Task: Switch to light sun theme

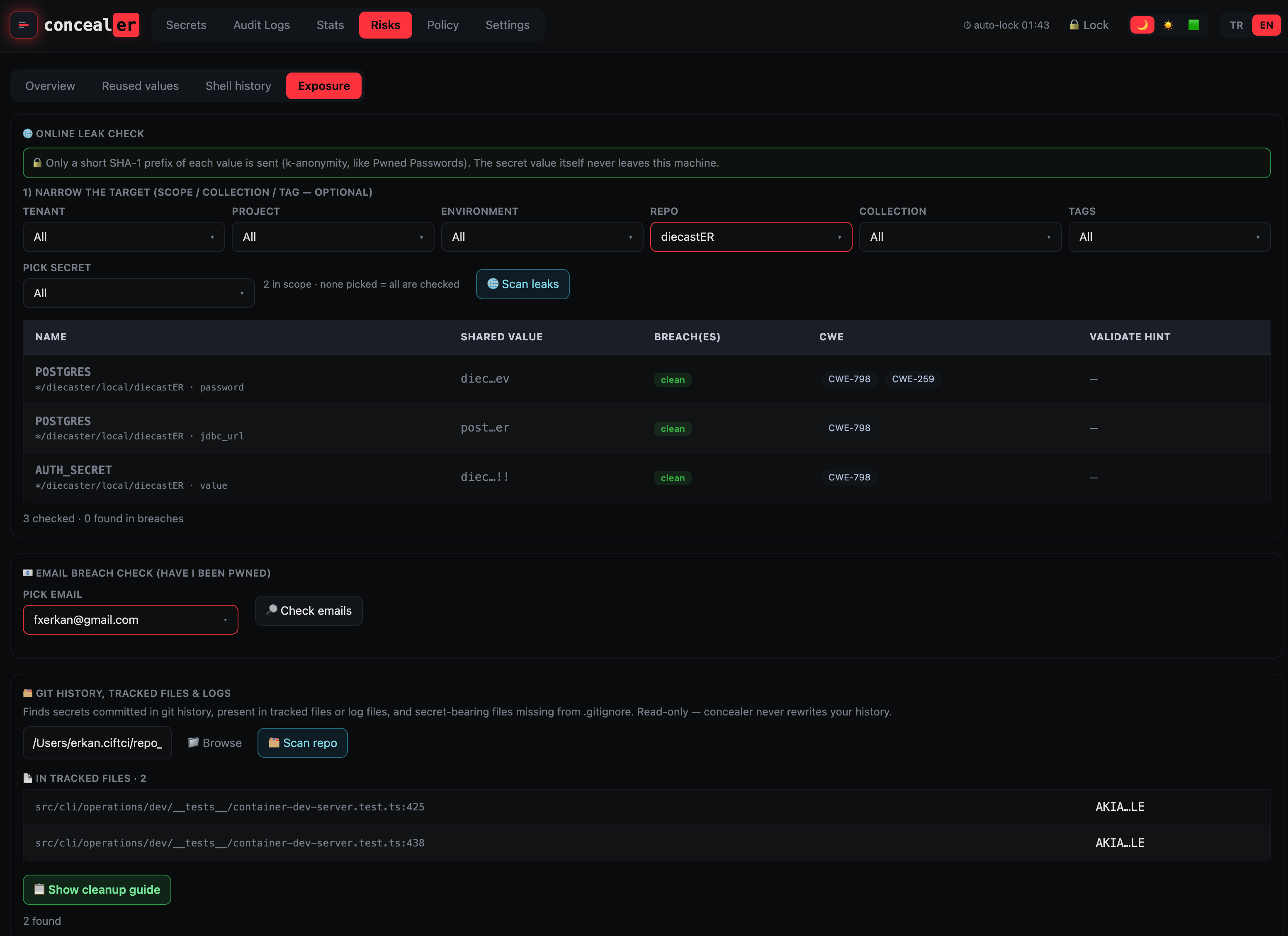Action: tap(1168, 25)
